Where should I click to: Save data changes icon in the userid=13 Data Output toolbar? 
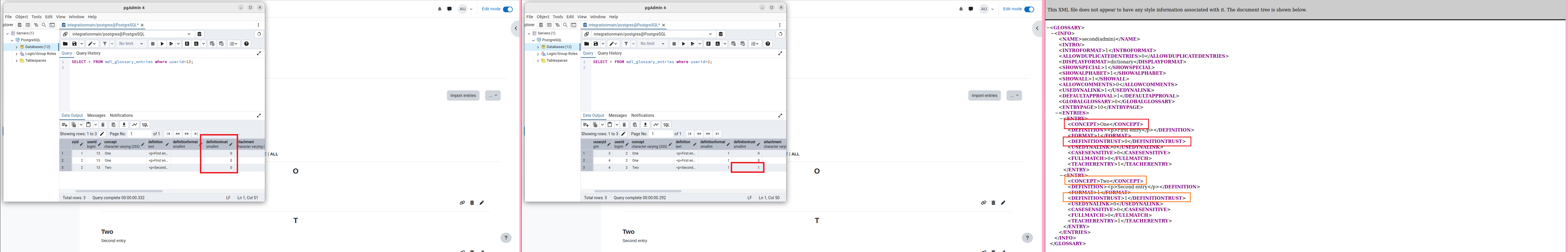(x=113, y=125)
